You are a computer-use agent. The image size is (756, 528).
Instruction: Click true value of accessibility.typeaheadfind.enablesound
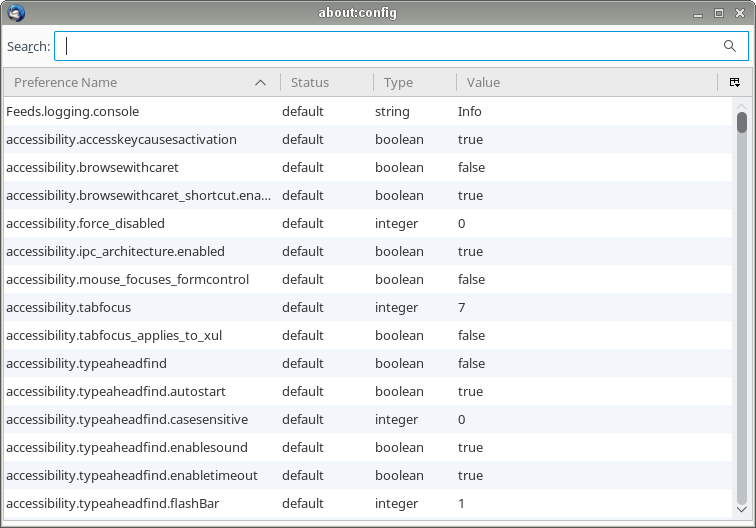[470, 448]
